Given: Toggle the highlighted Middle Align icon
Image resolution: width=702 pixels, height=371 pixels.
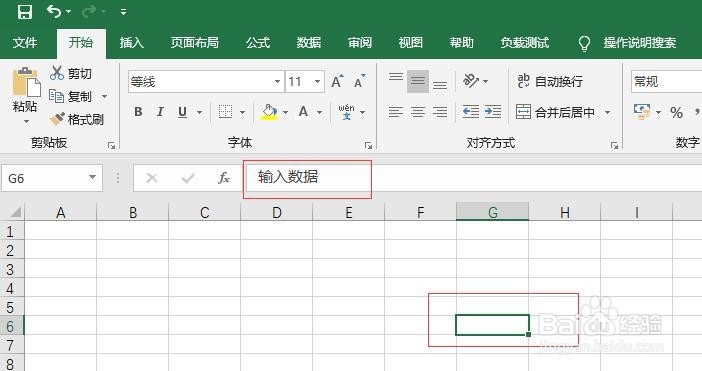Looking at the screenshot, I should 418,81.
